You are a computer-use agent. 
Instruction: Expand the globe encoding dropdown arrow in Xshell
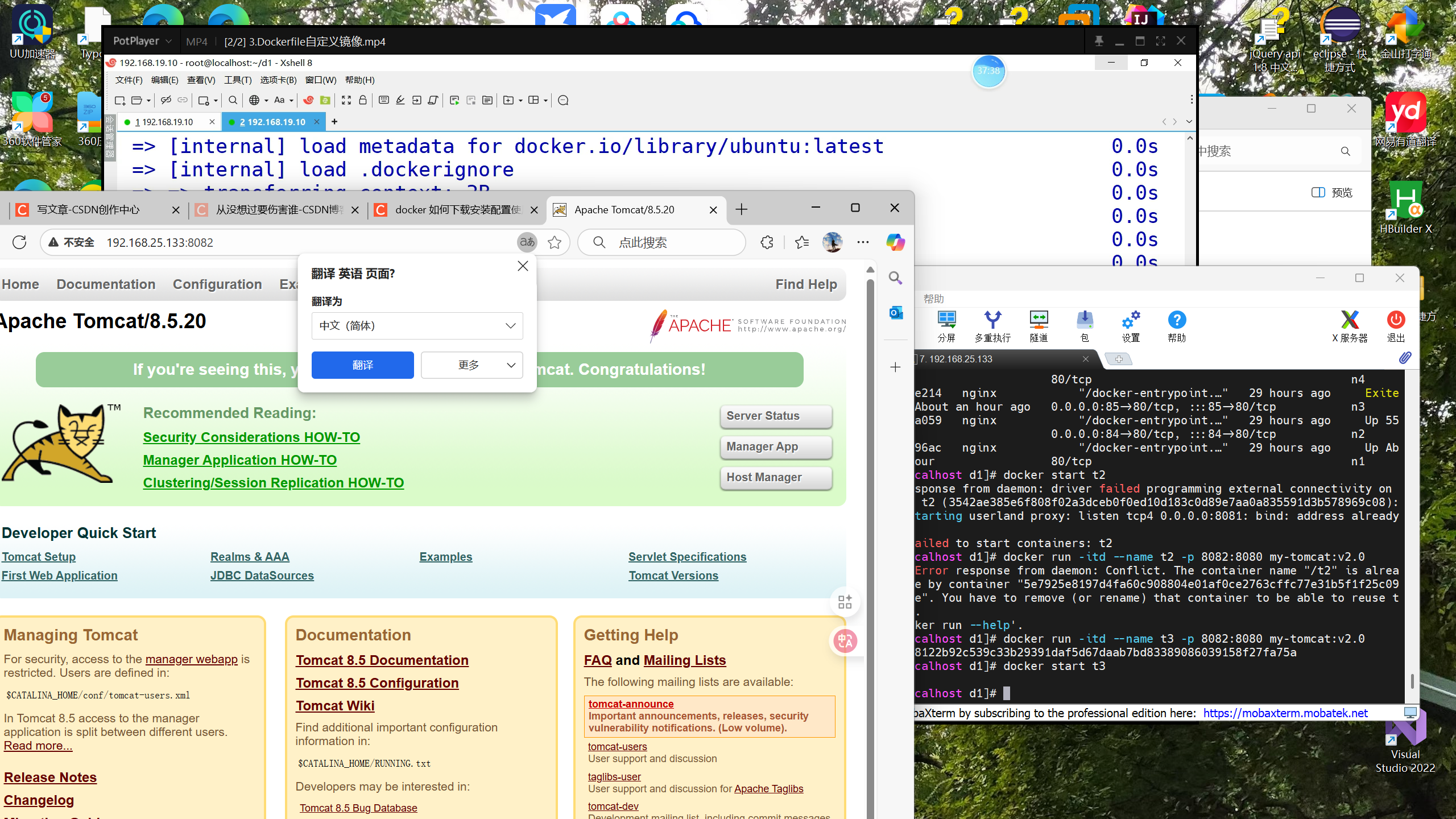coord(266,101)
